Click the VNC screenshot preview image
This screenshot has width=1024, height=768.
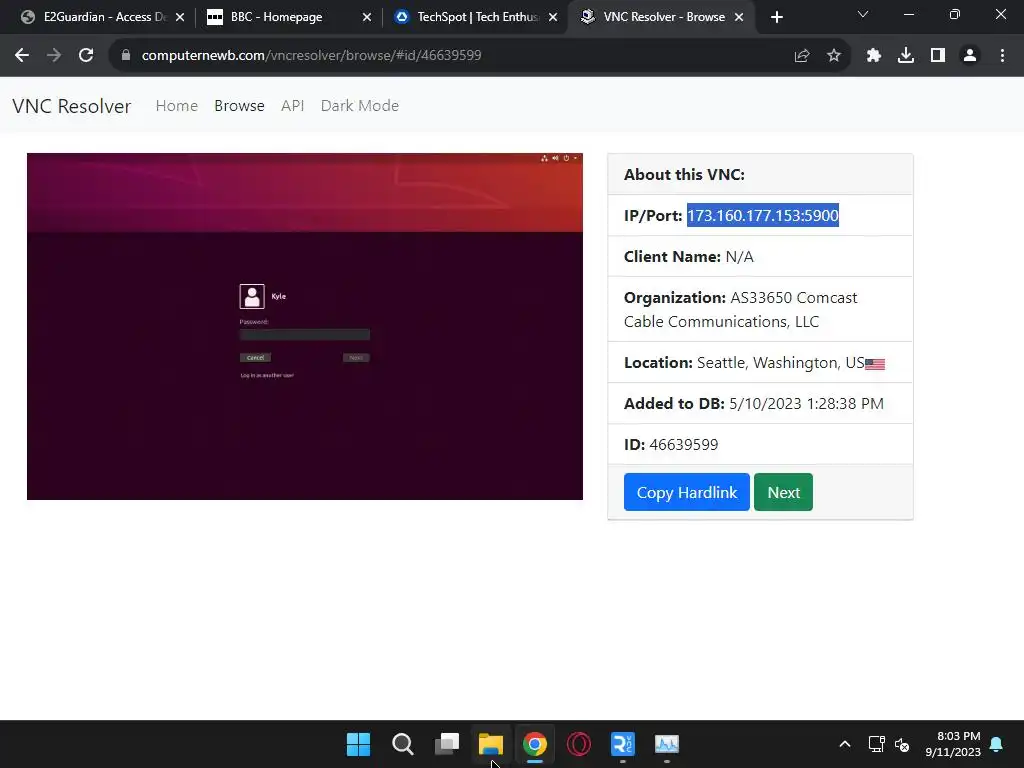tap(305, 327)
